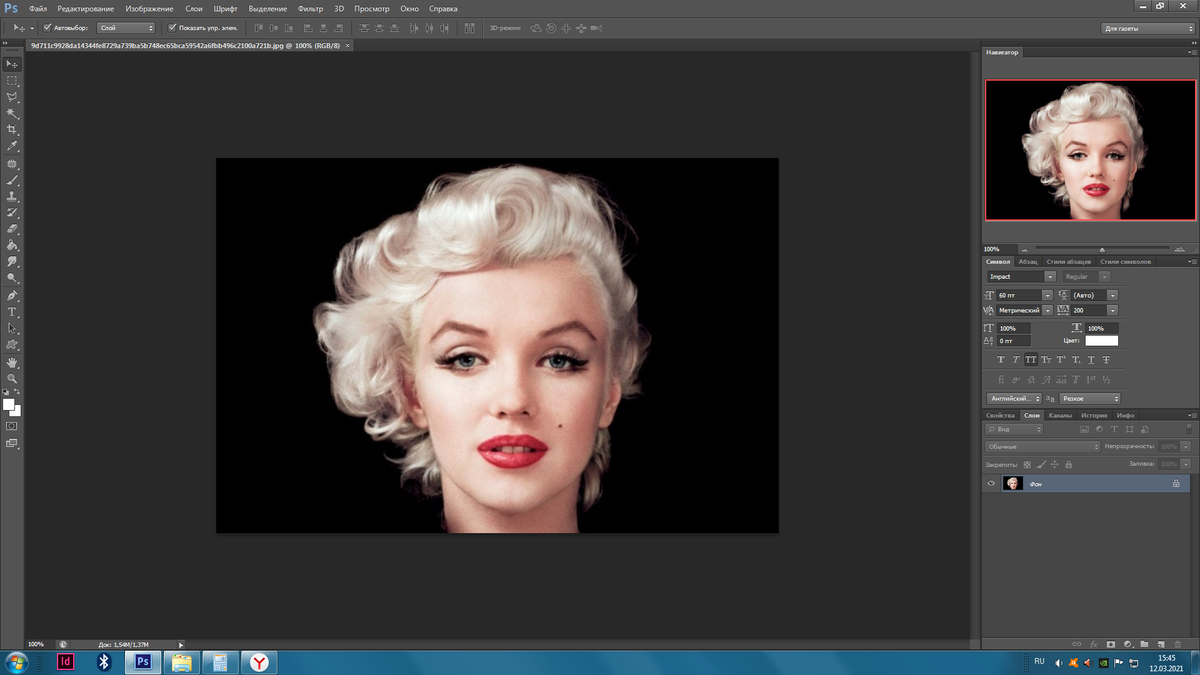Toggle All Caps text style button

coord(1031,360)
